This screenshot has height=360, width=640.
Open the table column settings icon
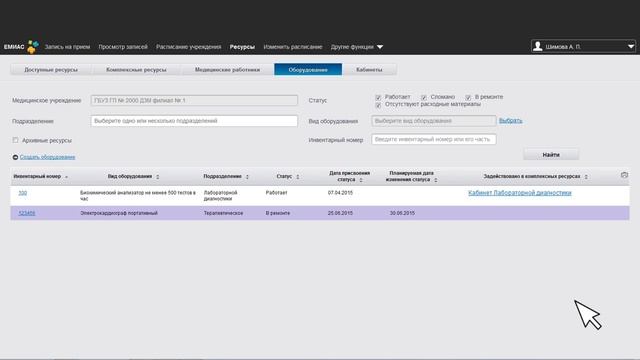coord(624,175)
